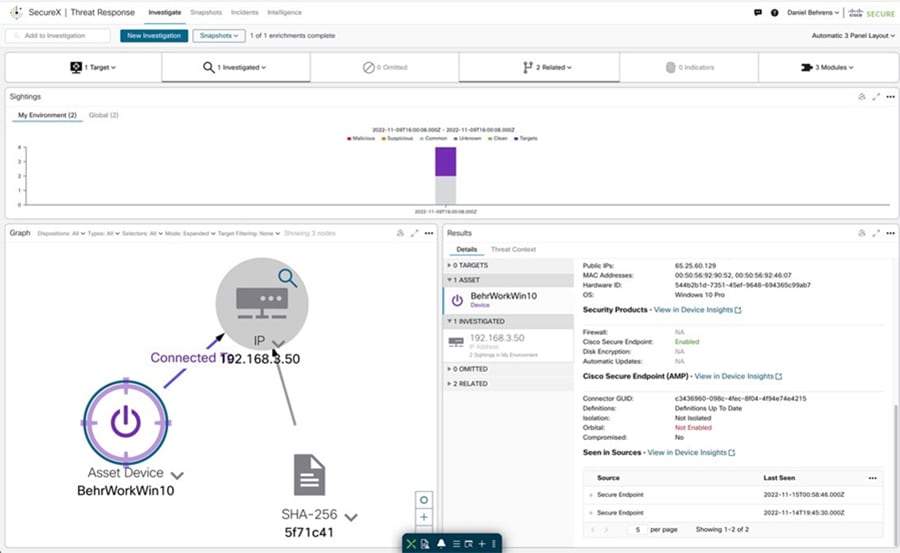
Task: Pin the Sightings panel
Action: pos(862,96)
